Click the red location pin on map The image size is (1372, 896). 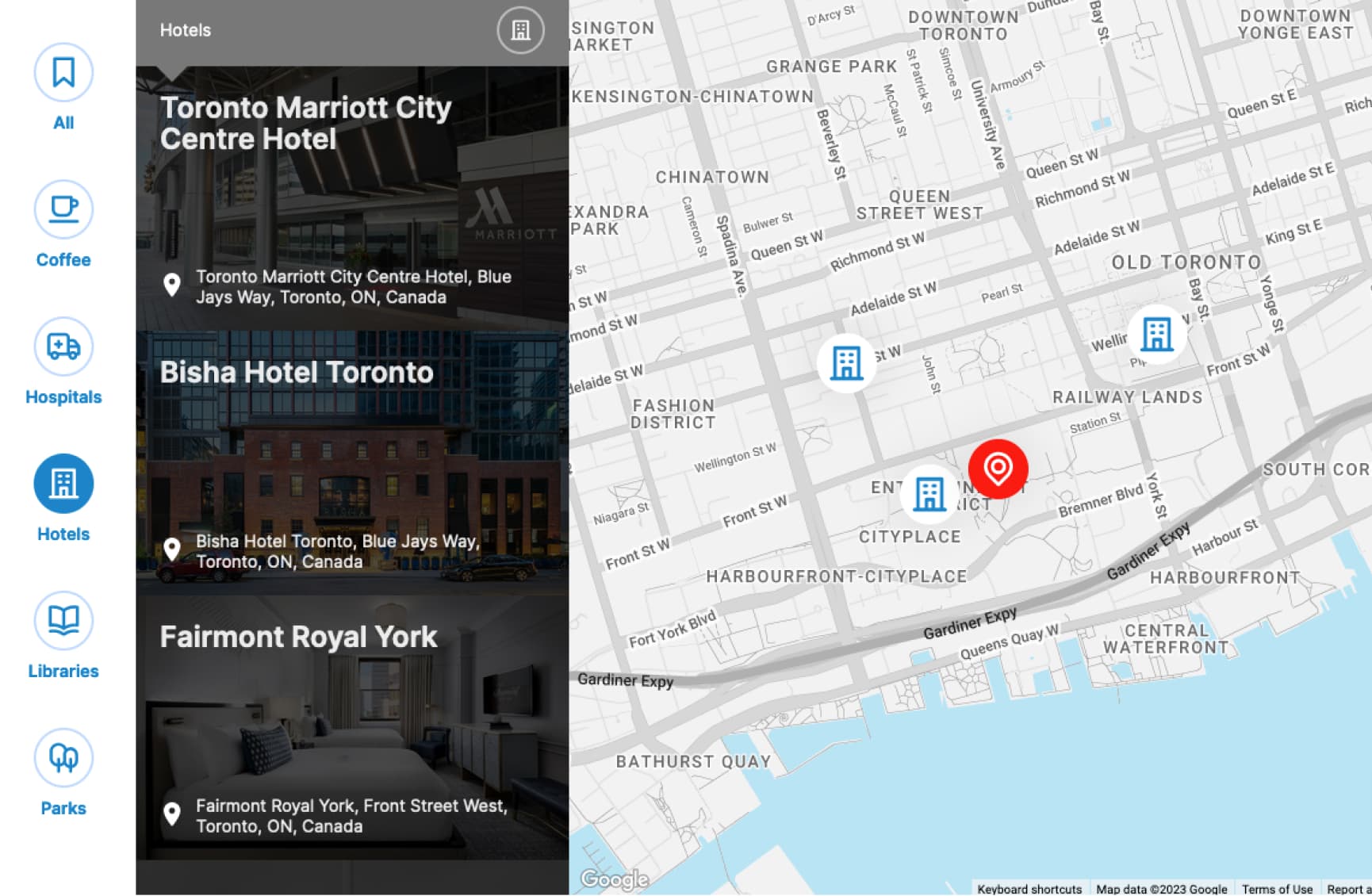pos(998,469)
